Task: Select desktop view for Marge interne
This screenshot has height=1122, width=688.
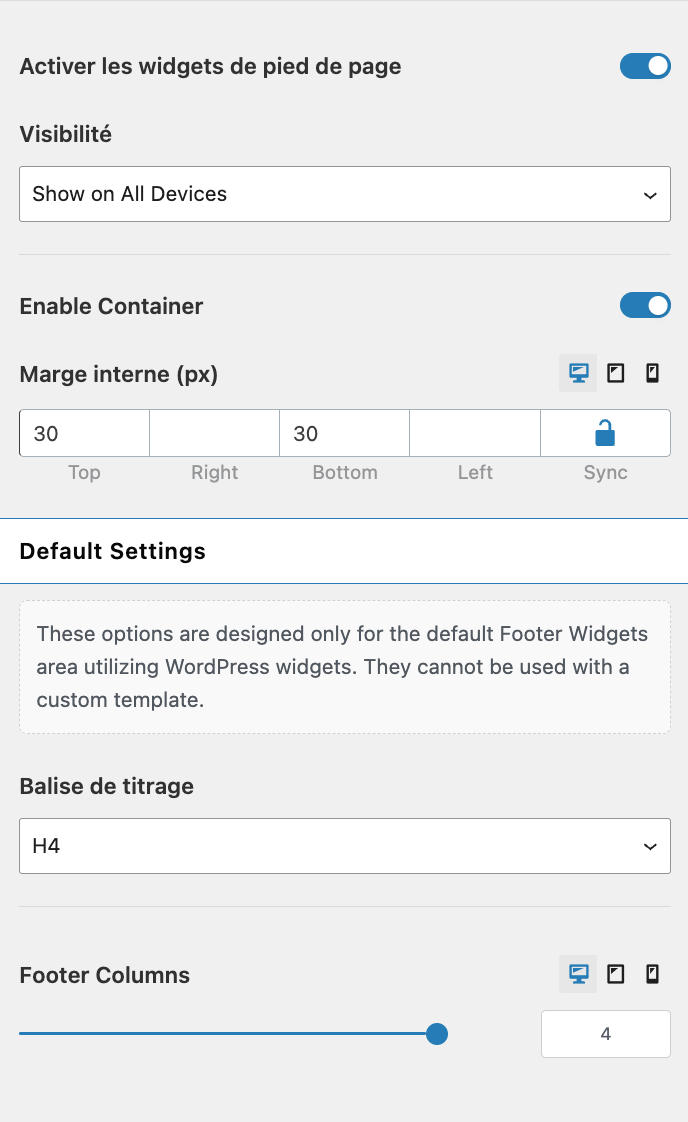Action: [578, 374]
